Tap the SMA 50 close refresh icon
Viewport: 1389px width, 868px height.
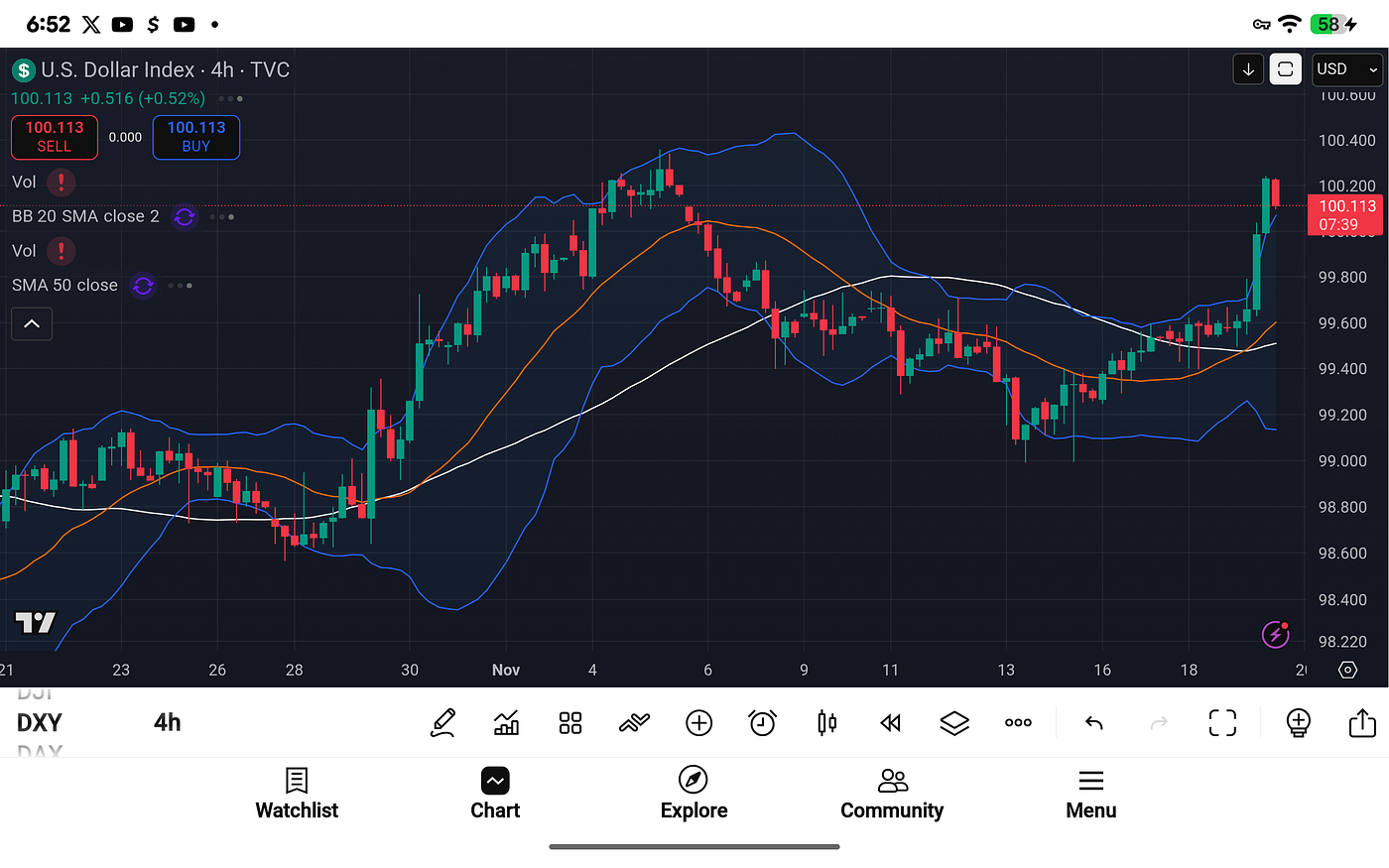pyautogui.click(x=143, y=286)
